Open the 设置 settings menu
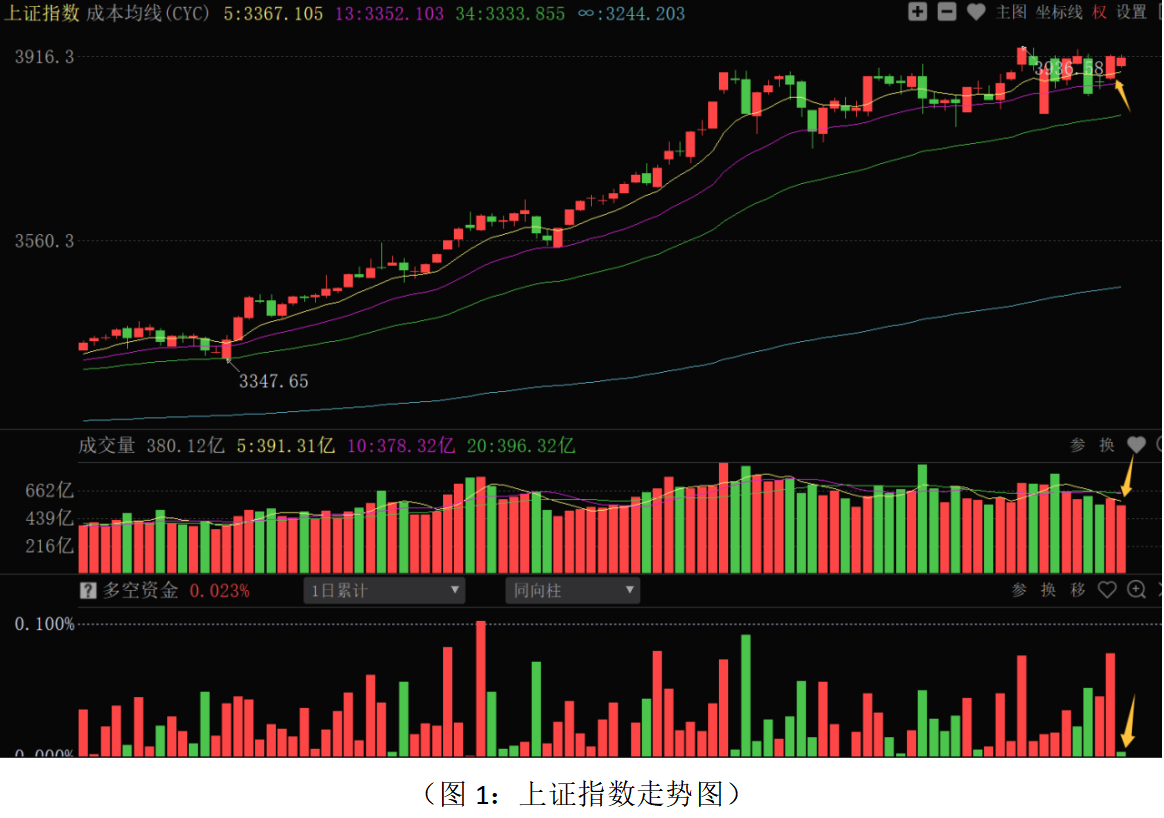Viewport: 1164px width, 818px height. click(x=1132, y=12)
